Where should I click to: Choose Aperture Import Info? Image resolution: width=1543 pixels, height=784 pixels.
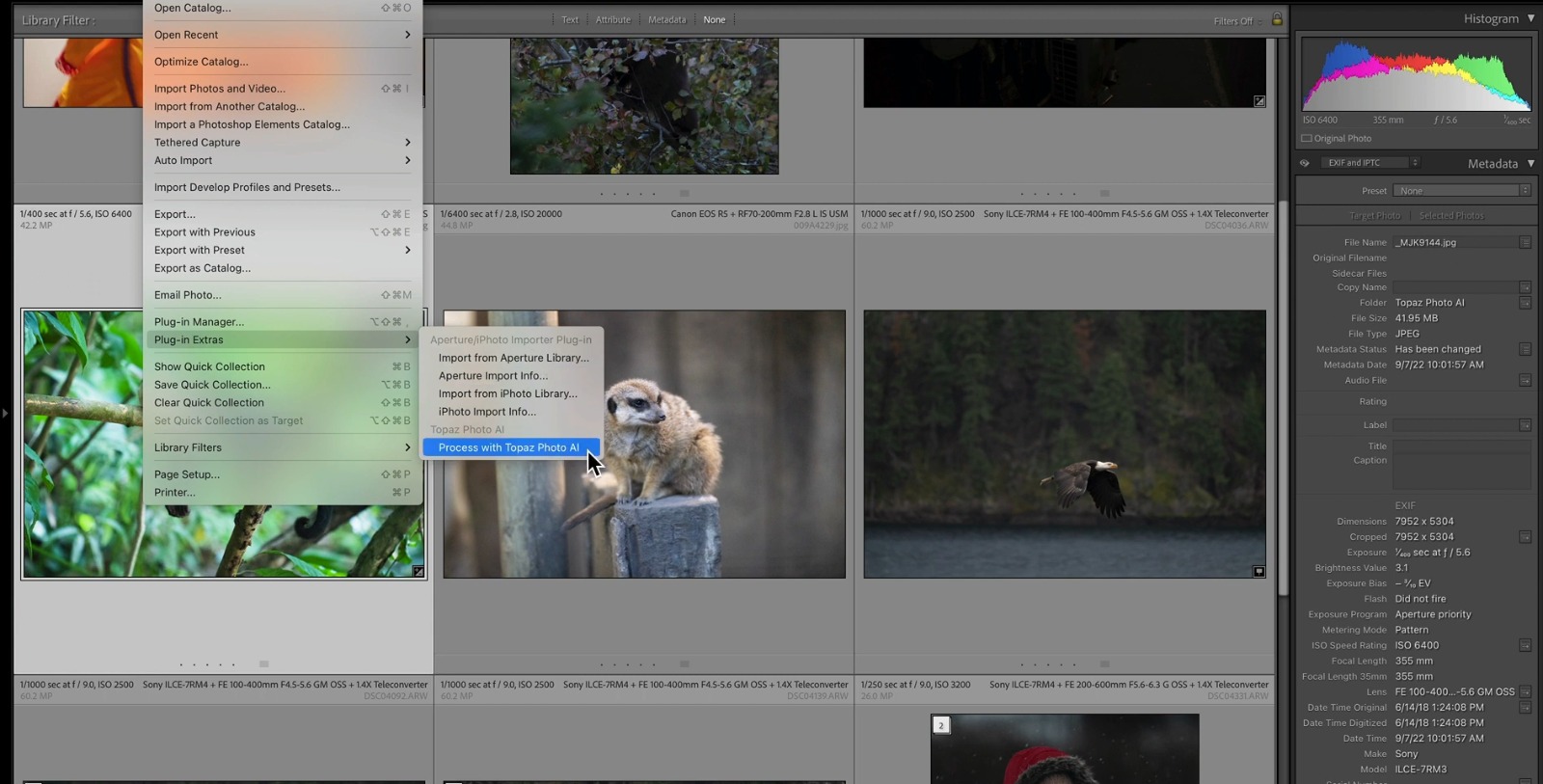click(x=513, y=376)
